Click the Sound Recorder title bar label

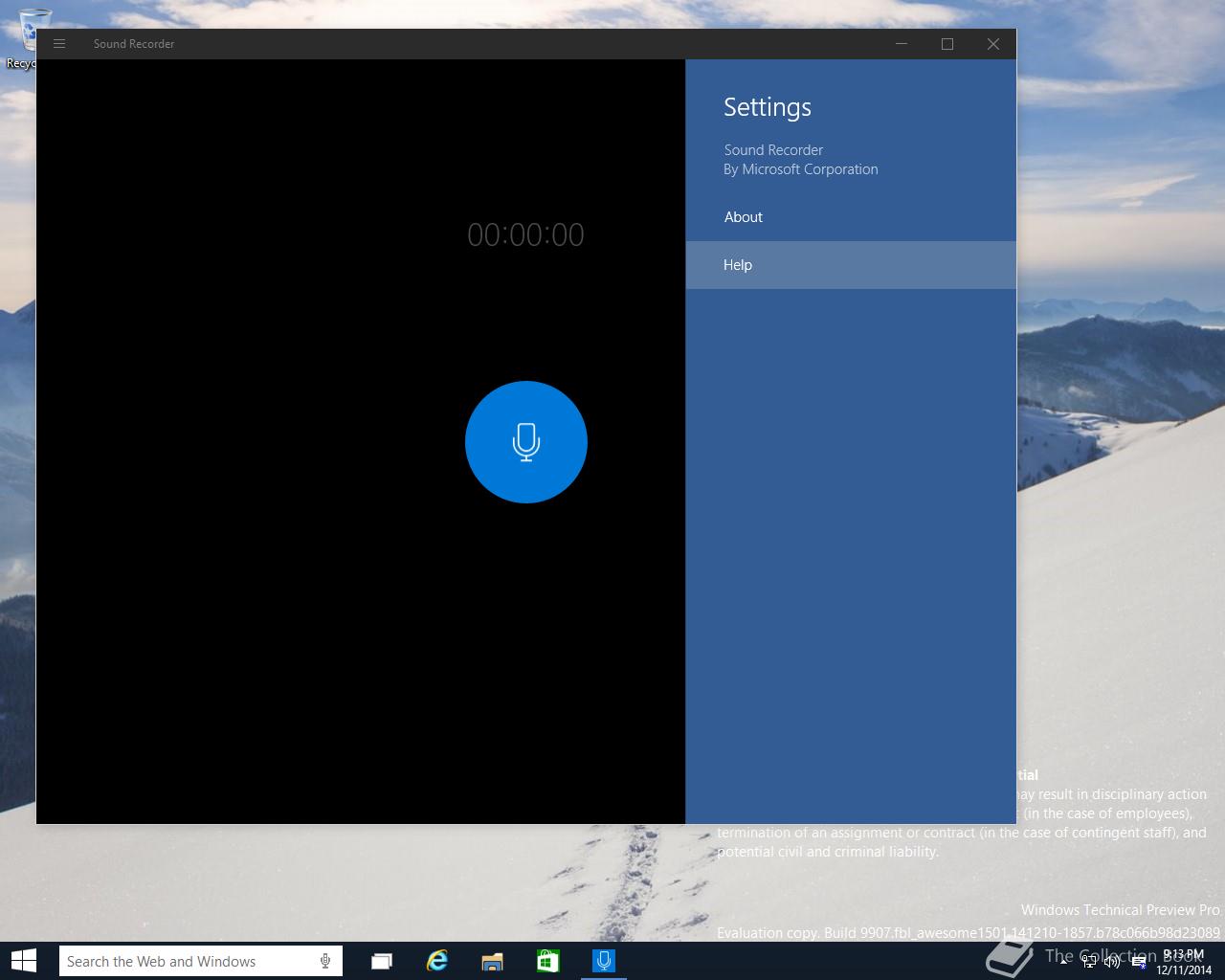(134, 44)
